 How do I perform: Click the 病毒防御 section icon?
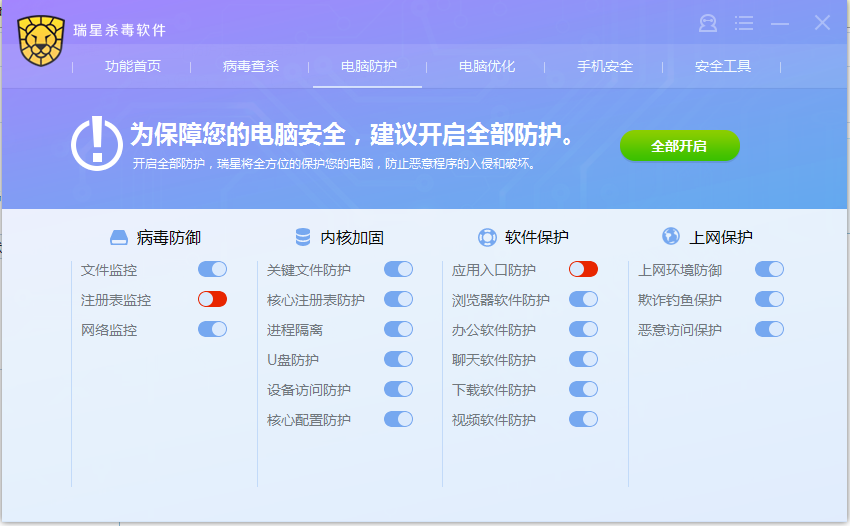[x=119, y=238]
